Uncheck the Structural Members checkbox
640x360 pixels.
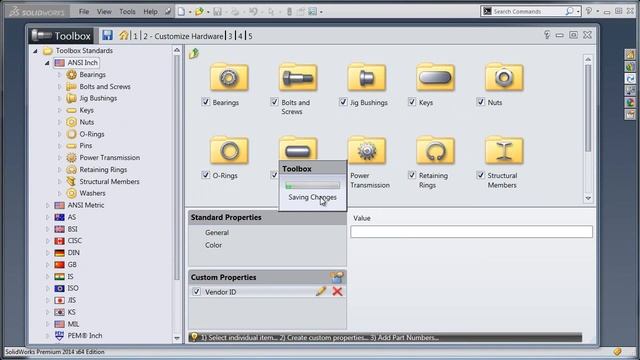(480, 175)
